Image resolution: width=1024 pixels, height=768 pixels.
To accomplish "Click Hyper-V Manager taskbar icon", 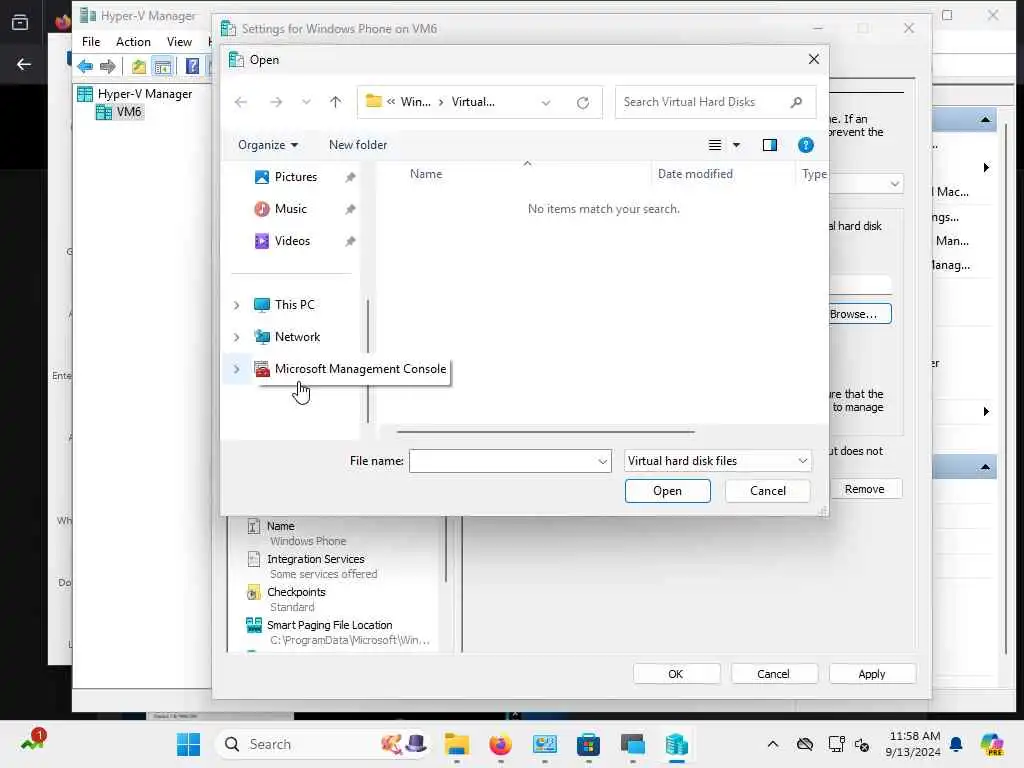I will (677, 744).
